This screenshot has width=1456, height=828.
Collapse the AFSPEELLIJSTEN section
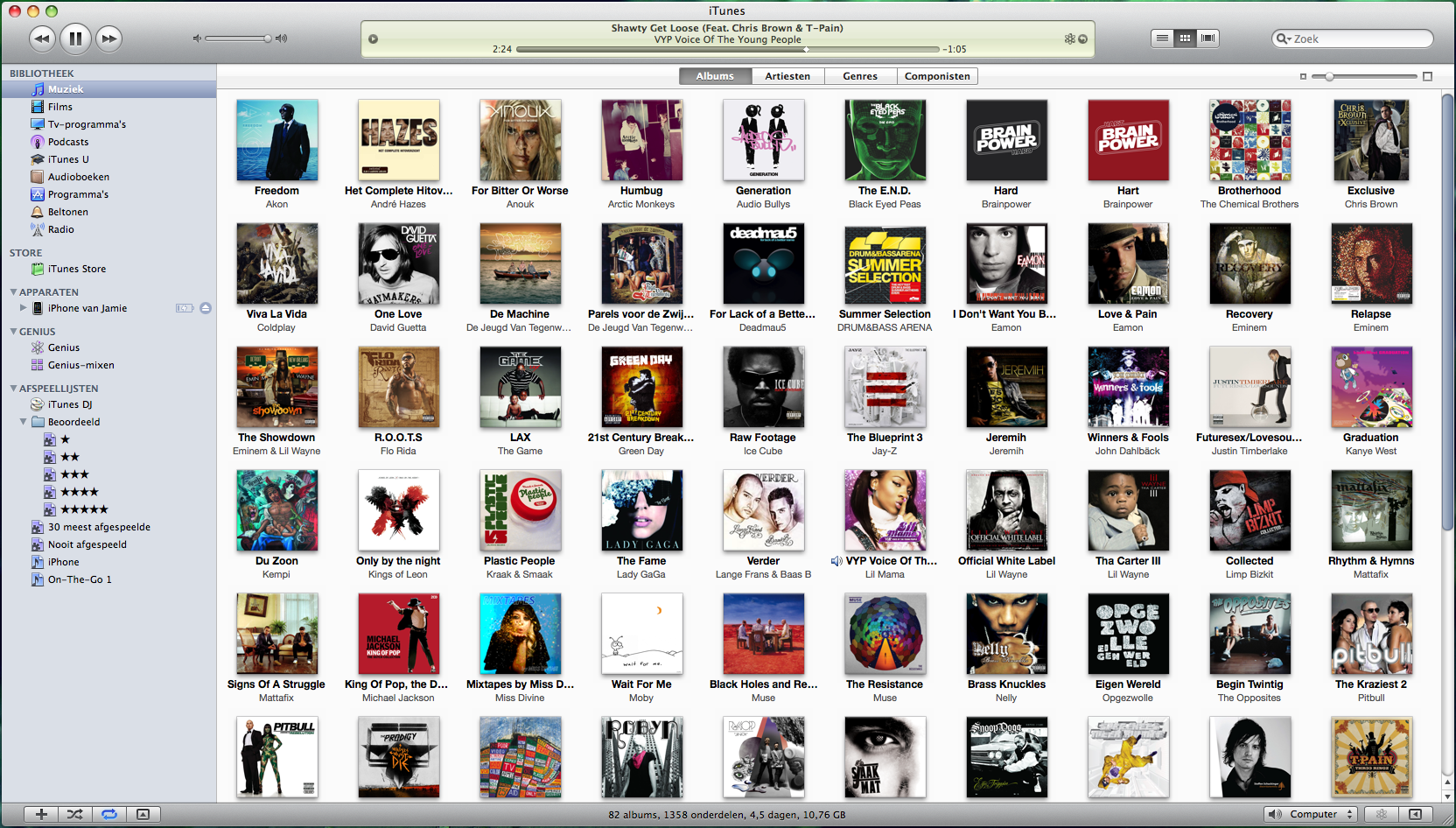13,388
